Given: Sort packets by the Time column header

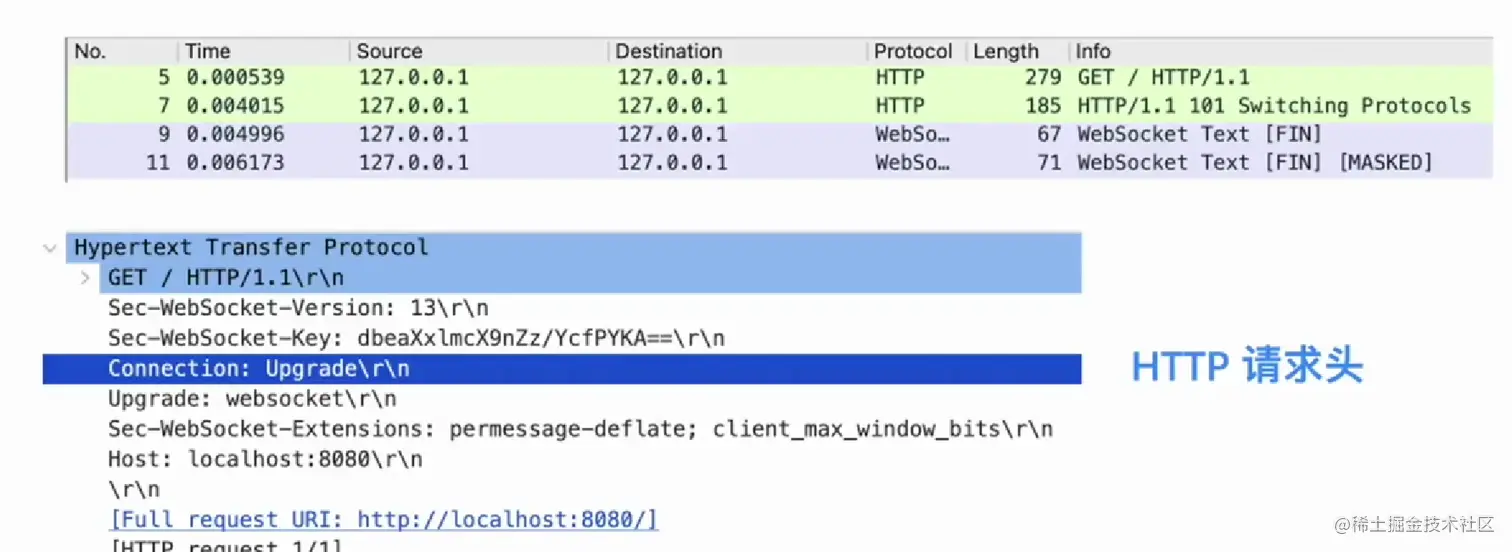Looking at the screenshot, I should tap(264, 51).
